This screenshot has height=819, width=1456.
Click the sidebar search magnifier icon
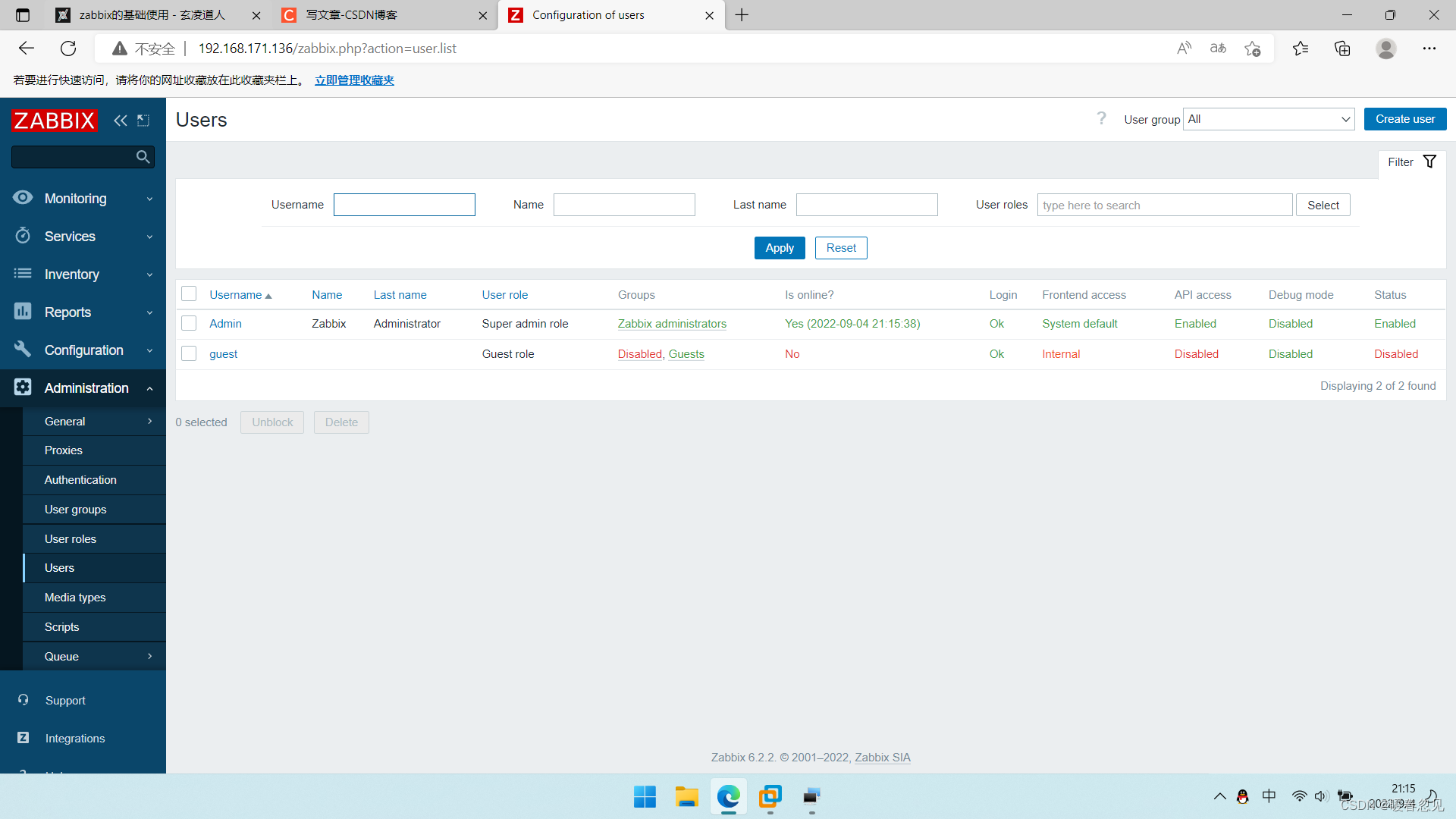143,157
